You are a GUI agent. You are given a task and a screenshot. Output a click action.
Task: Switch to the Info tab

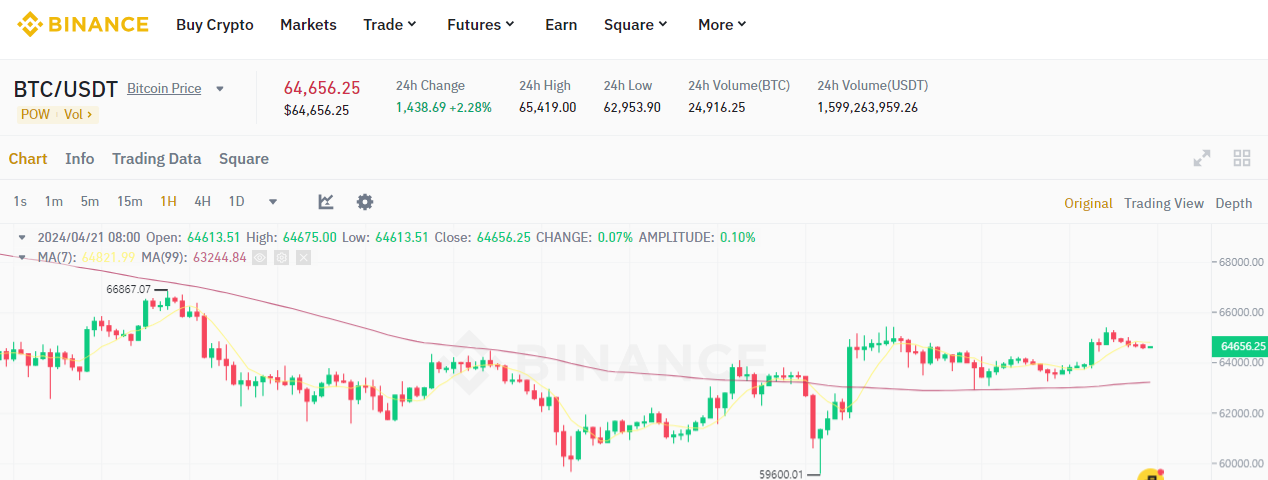(80, 158)
